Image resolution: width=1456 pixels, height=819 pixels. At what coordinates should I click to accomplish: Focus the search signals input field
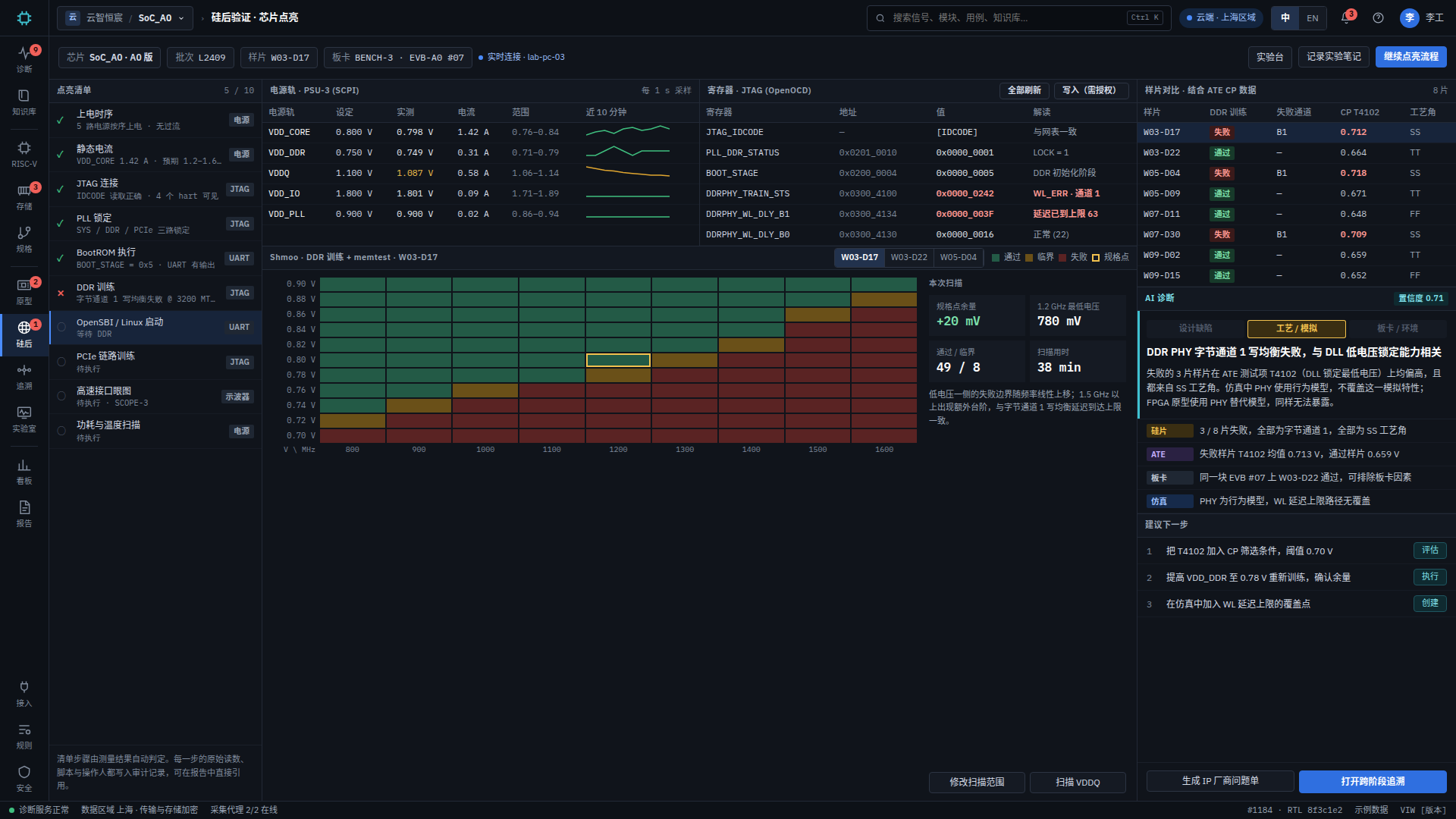click(1018, 17)
